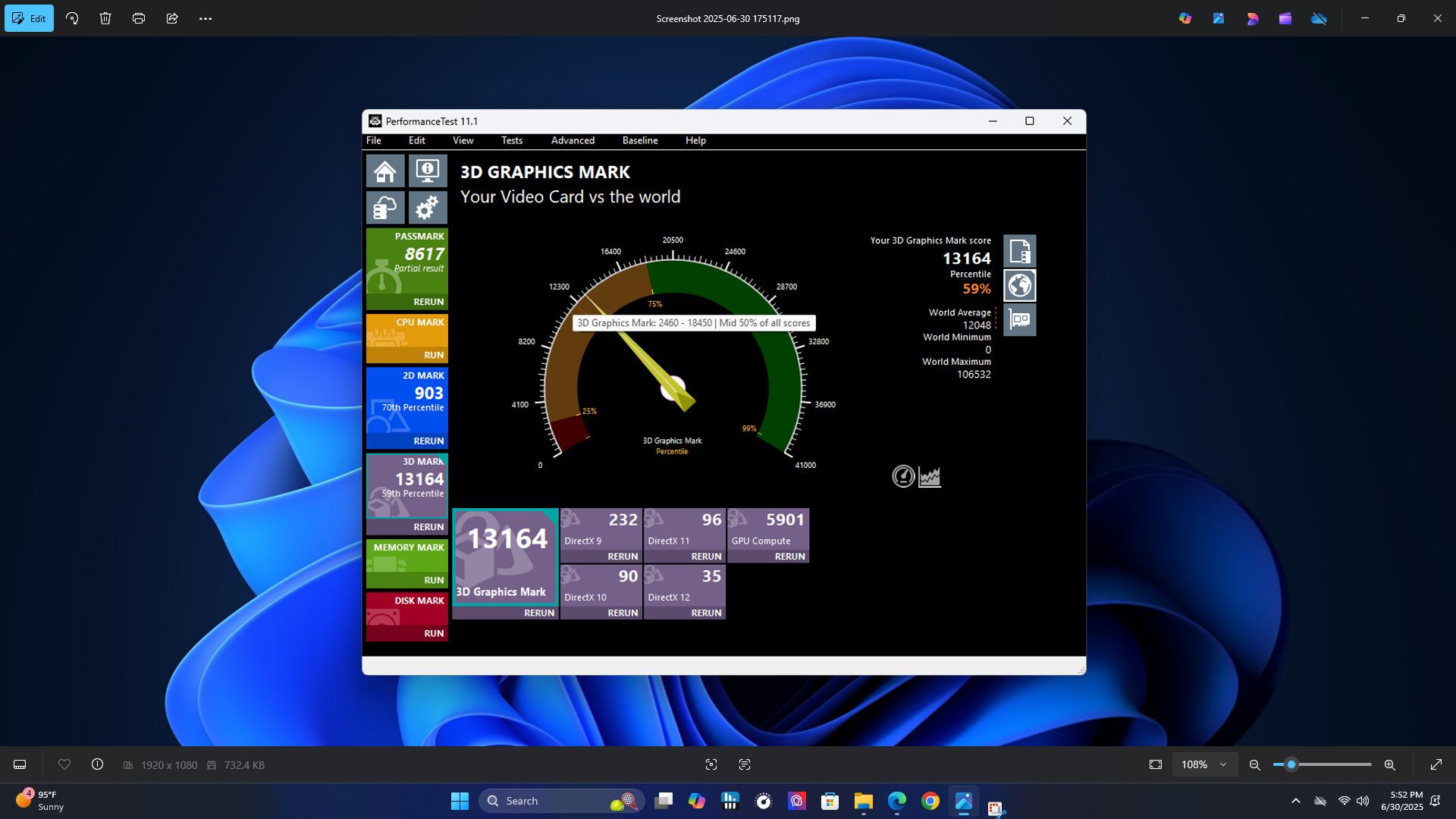Image resolution: width=1456 pixels, height=819 pixels.
Task: Open the Photos more options ellipsis
Action: click(206, 18)
